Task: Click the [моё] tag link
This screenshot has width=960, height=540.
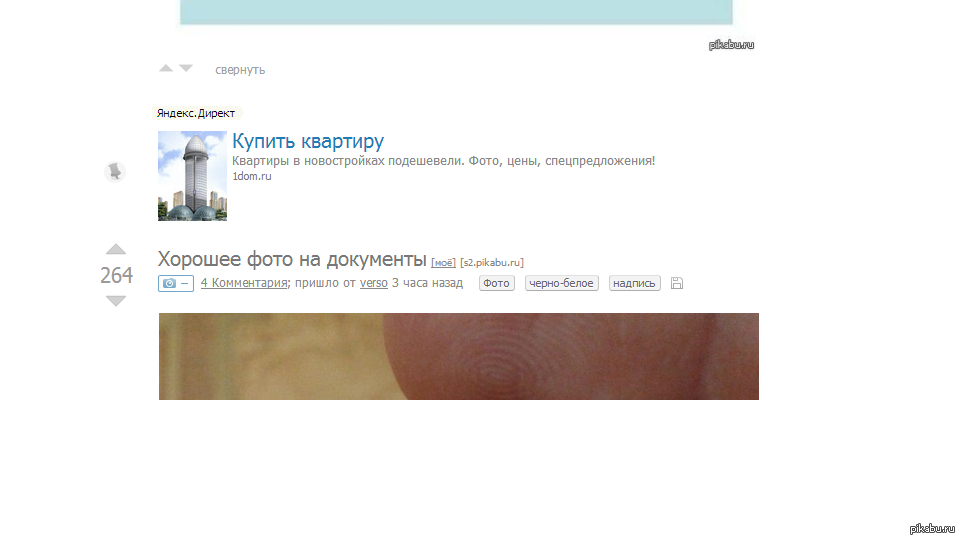Action: click(443, 263)
